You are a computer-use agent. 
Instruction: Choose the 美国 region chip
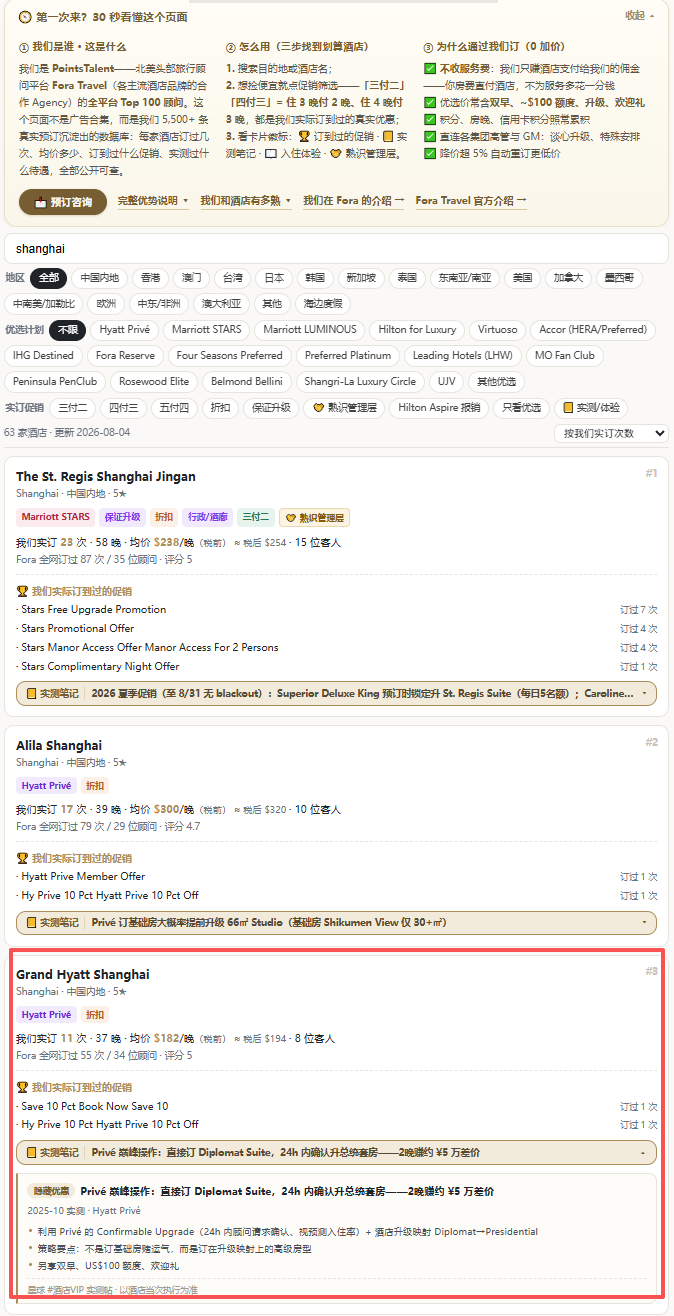[x=522, y=277]
